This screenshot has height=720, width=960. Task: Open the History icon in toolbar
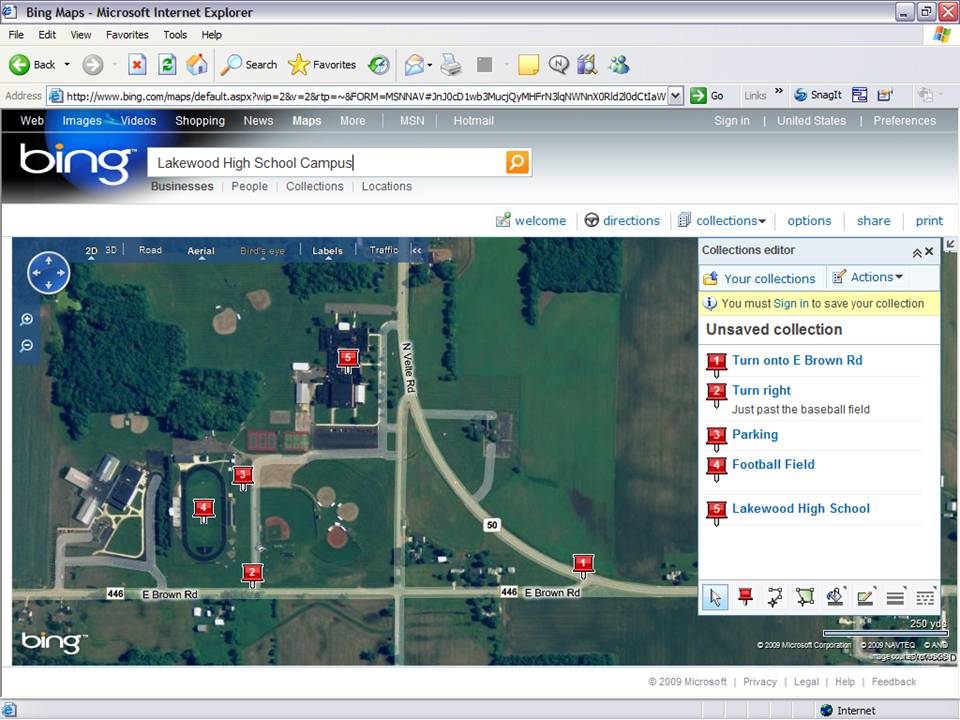pos(379,64)
